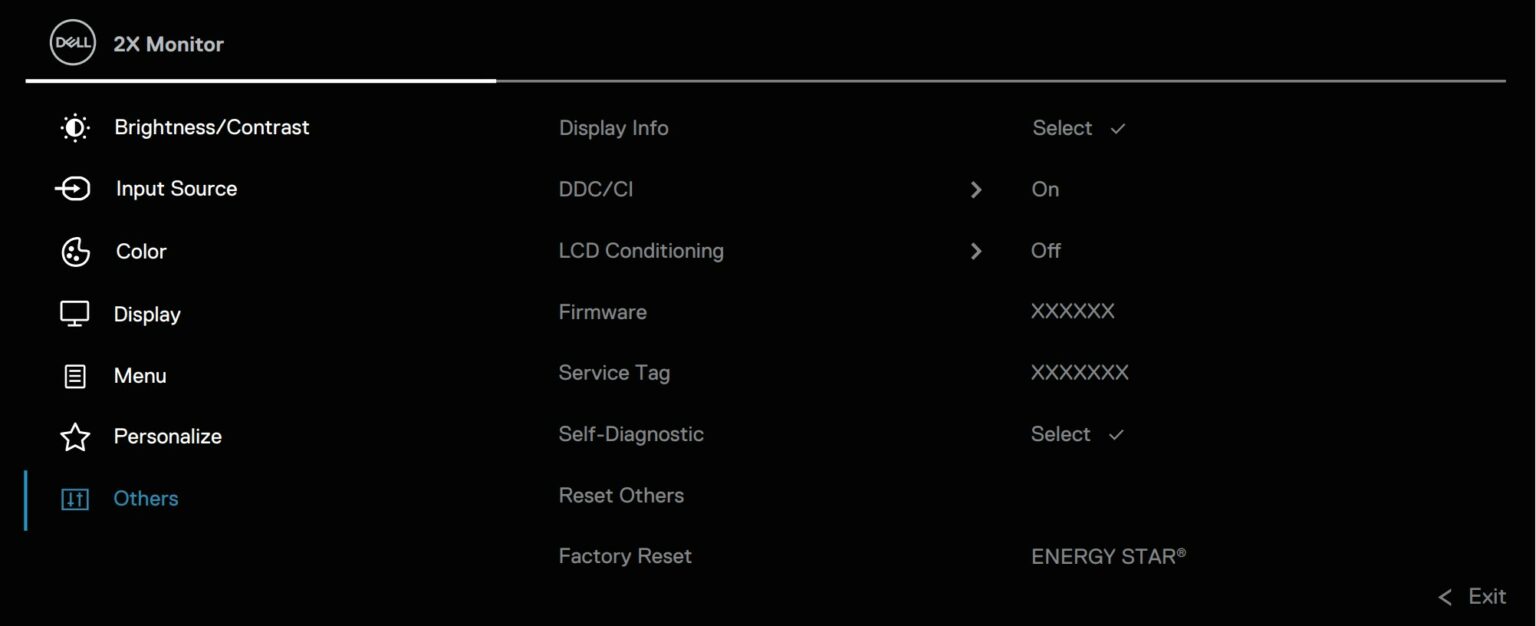The height and width of the screenshot is (626, 1536).
Task: Choose the Factory Reset option
Action: (625, 556)
